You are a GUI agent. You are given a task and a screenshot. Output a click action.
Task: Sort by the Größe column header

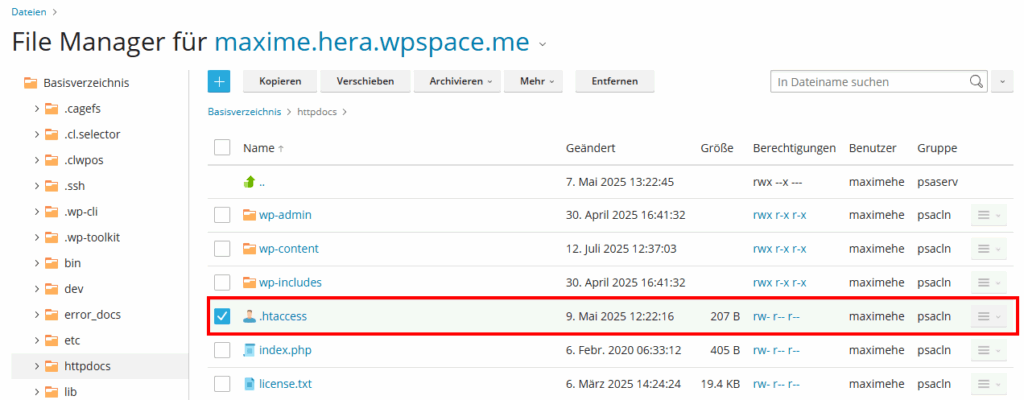coord(717,148)
